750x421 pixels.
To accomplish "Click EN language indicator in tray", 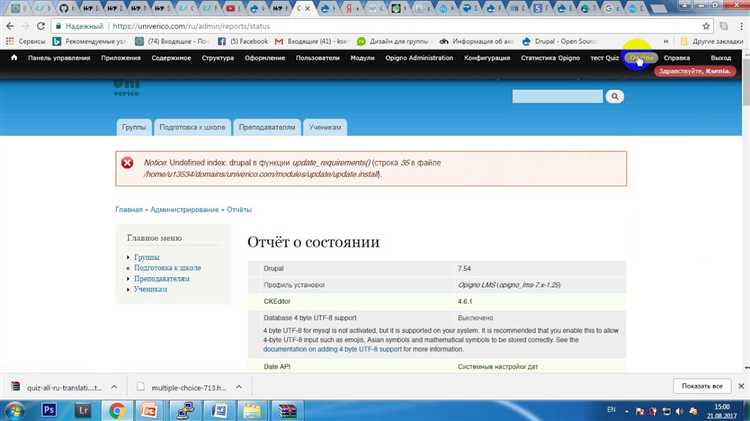I will point(611,410).
